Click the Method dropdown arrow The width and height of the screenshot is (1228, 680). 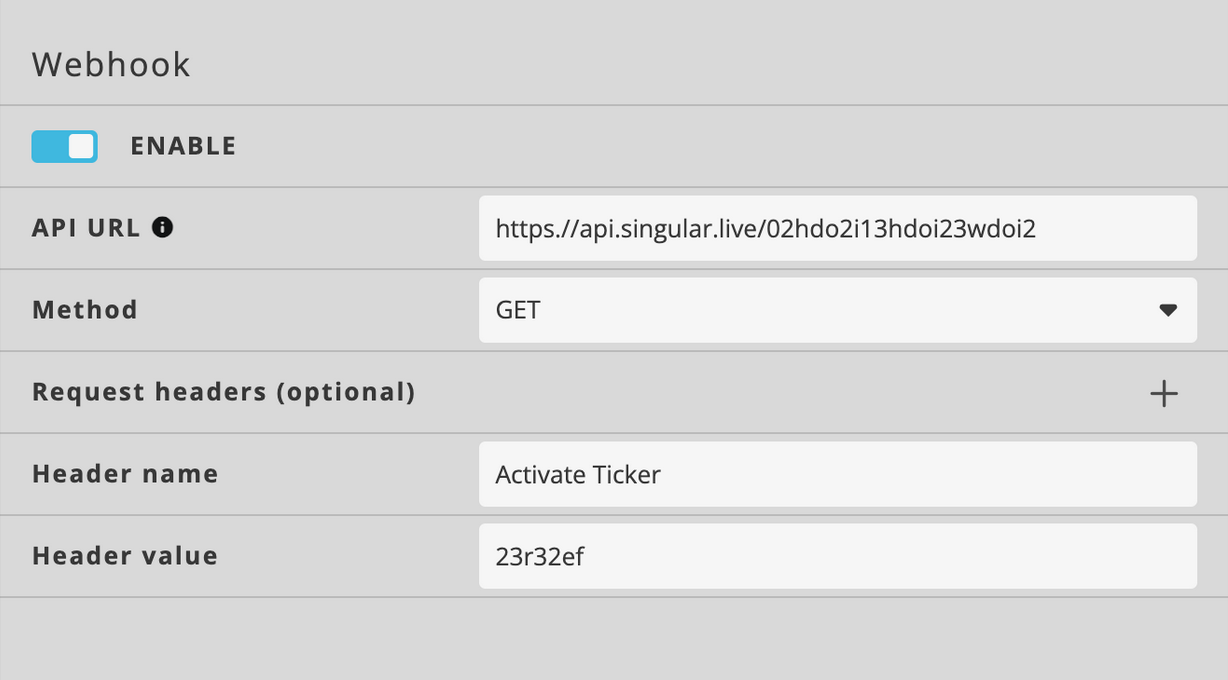(1167, 310)
